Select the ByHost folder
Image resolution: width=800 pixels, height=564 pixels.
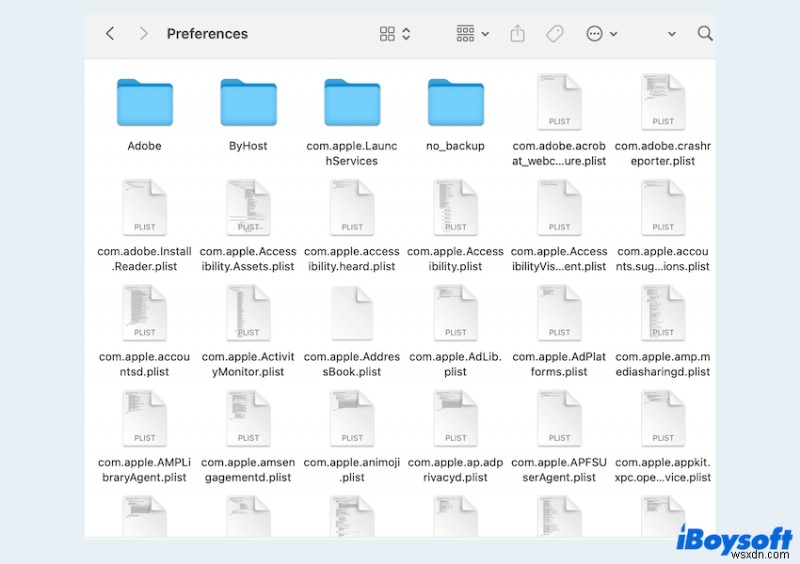pos(248,102)
